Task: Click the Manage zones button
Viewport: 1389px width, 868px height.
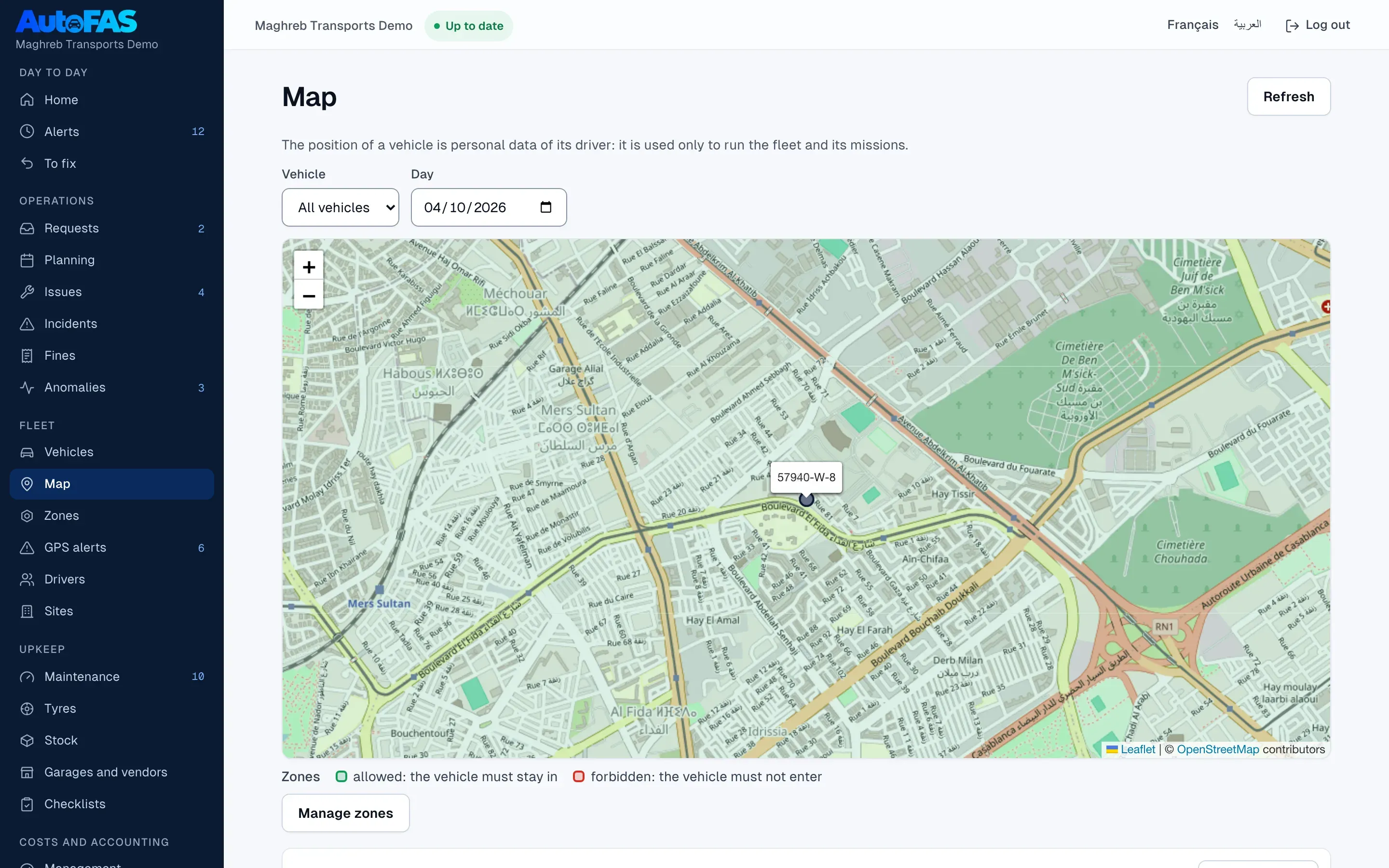Action: pyautogui.click(x=345, y=813)
